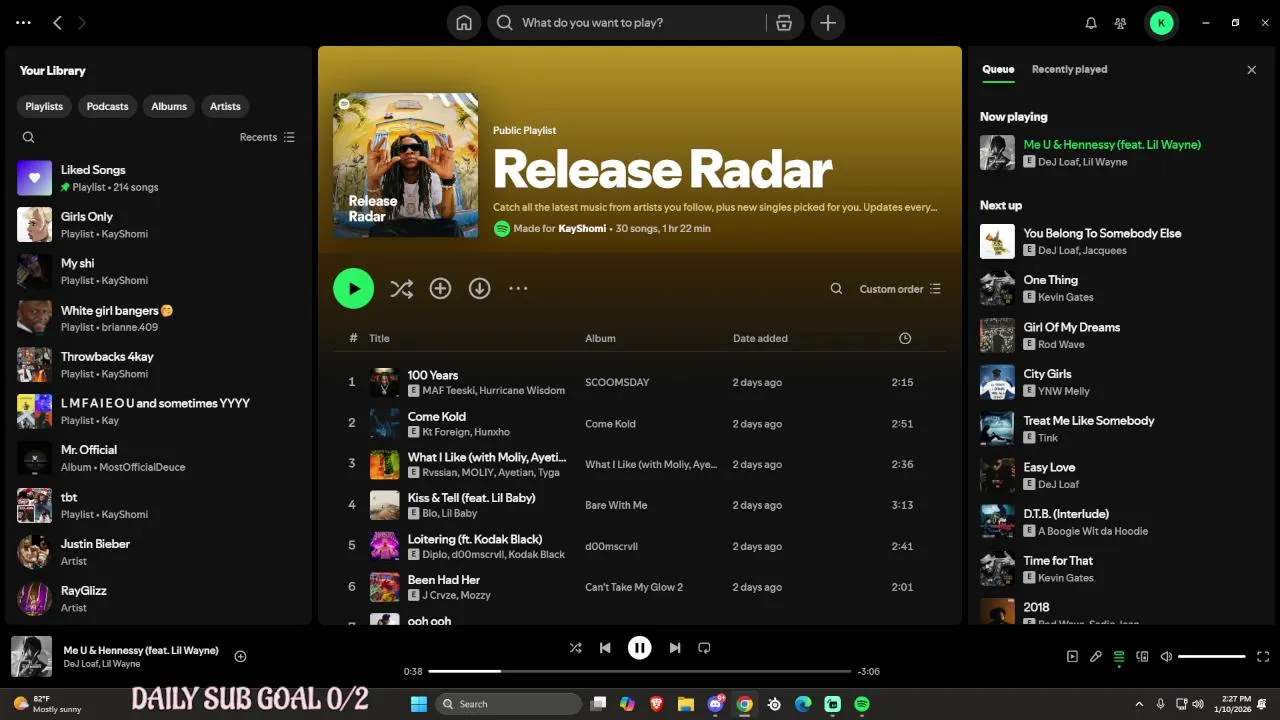Open Lil Baby artist link
The height and width of the screenshot is (720, 1280).
tap(459, 513)
